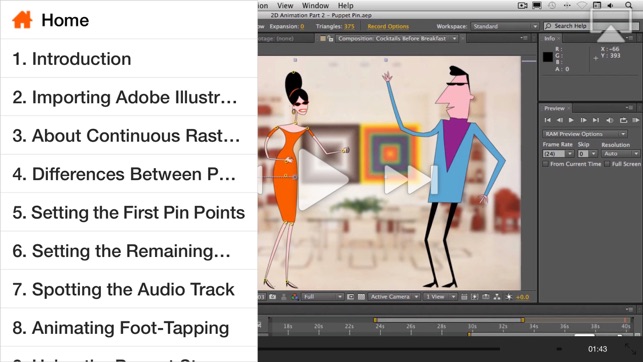The width and height of the screenshot is (643, 362).
Task: Open the Preview panel options menu
Action: [x=629, y=108]
